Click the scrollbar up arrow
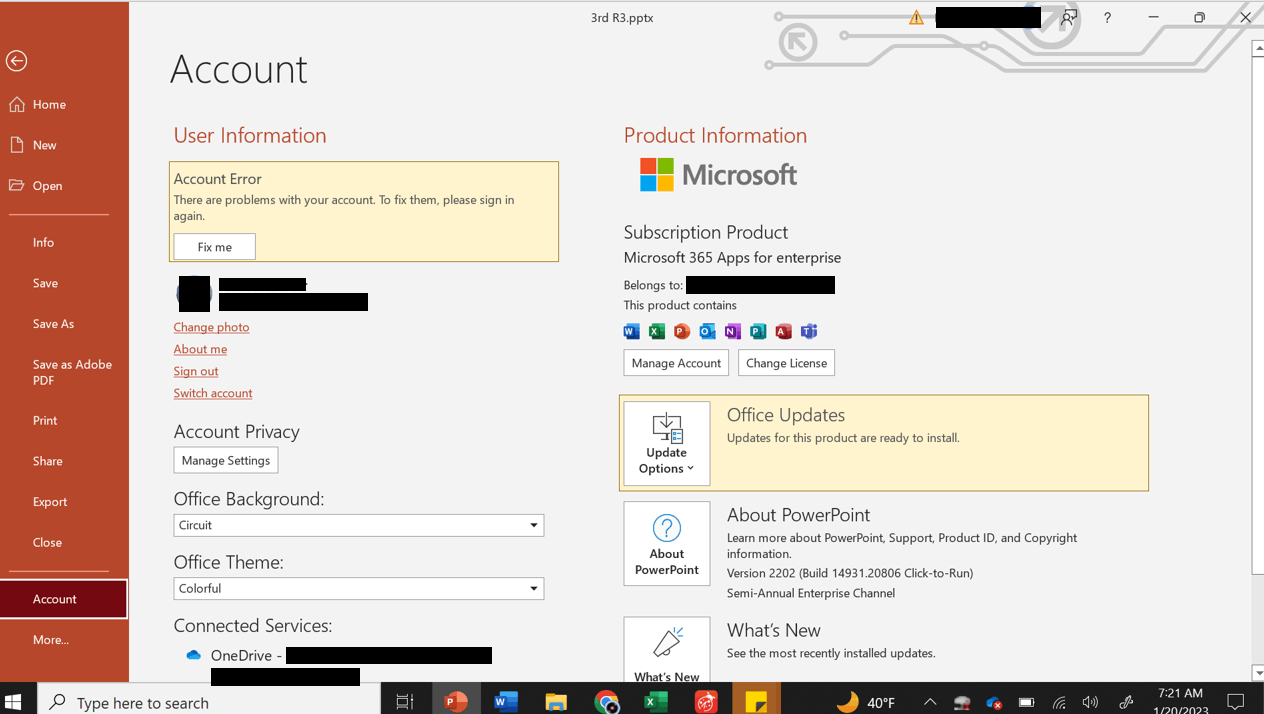 tap(1258, 48)
